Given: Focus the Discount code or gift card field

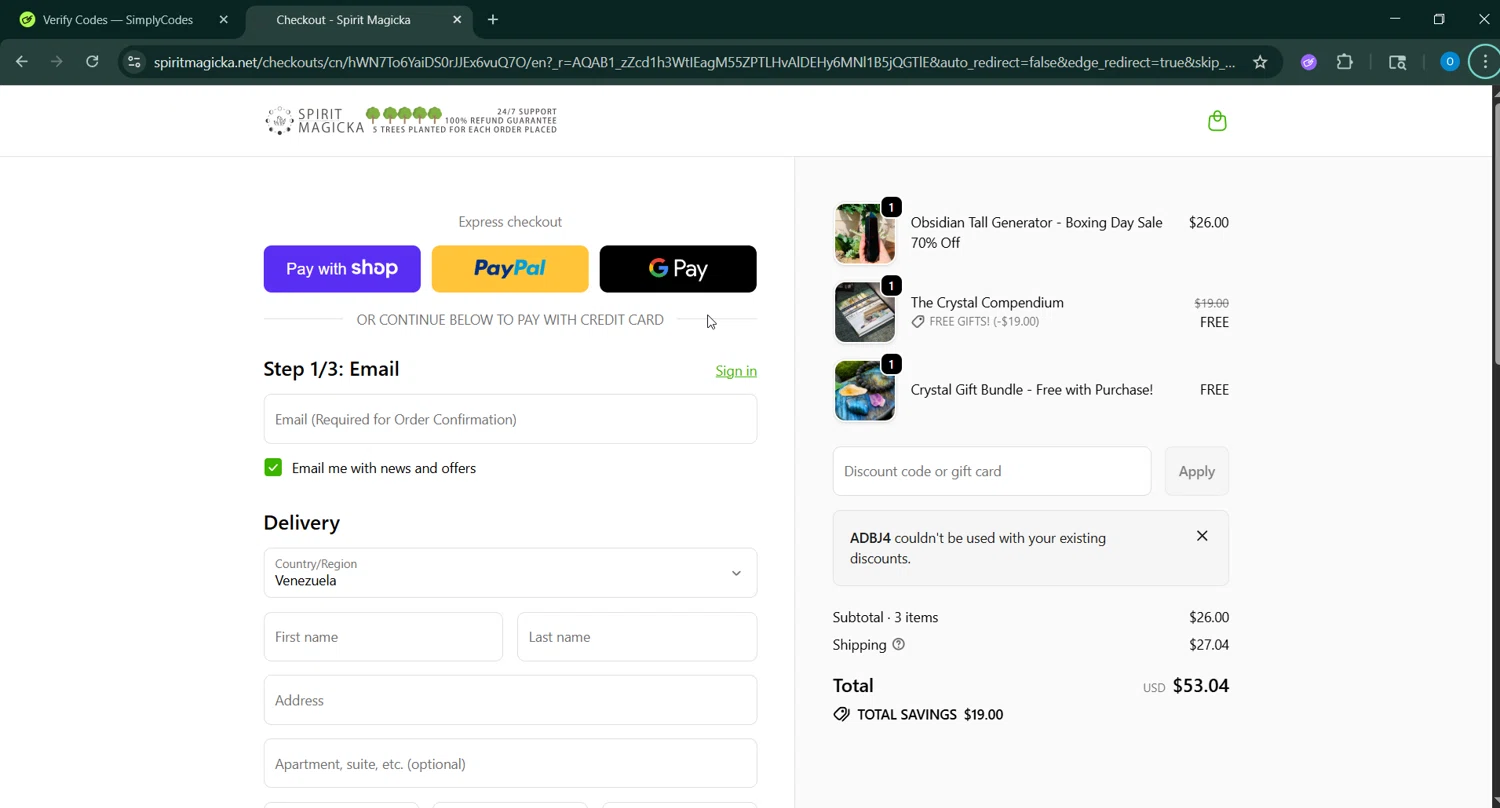Looking at the screenshot, I should 992,471.
